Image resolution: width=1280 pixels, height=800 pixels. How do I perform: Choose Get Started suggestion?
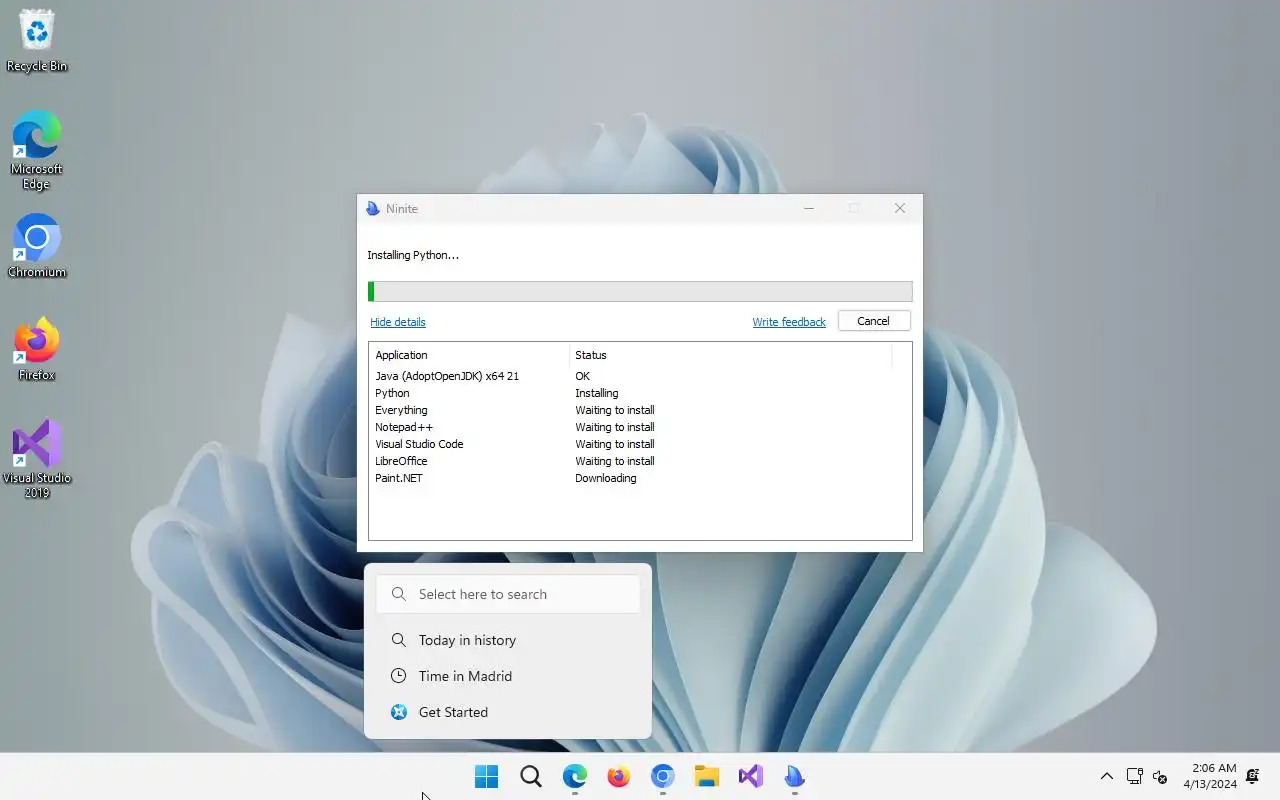coord(508,712)
